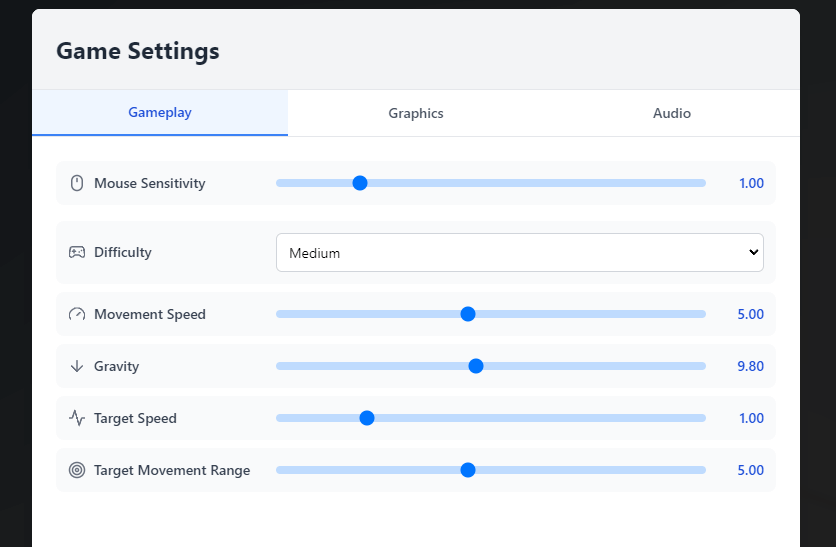Click the mouse icon beside Mouse Sensitivity
Screen dimensions: 836x547
[x=77, y=183]
